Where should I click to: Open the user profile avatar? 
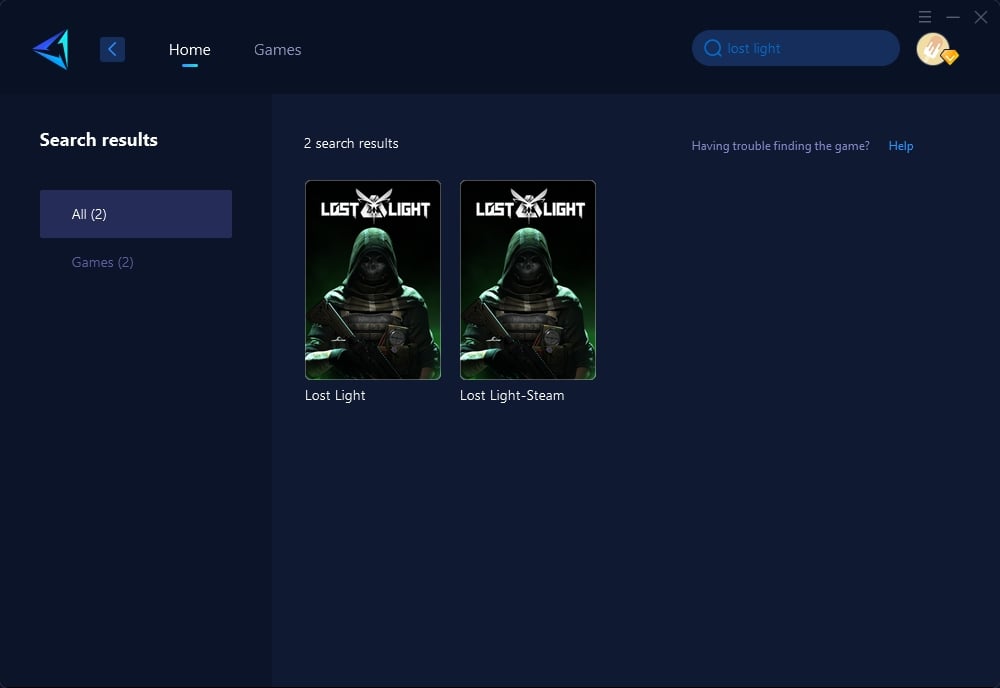coord(932,48)
